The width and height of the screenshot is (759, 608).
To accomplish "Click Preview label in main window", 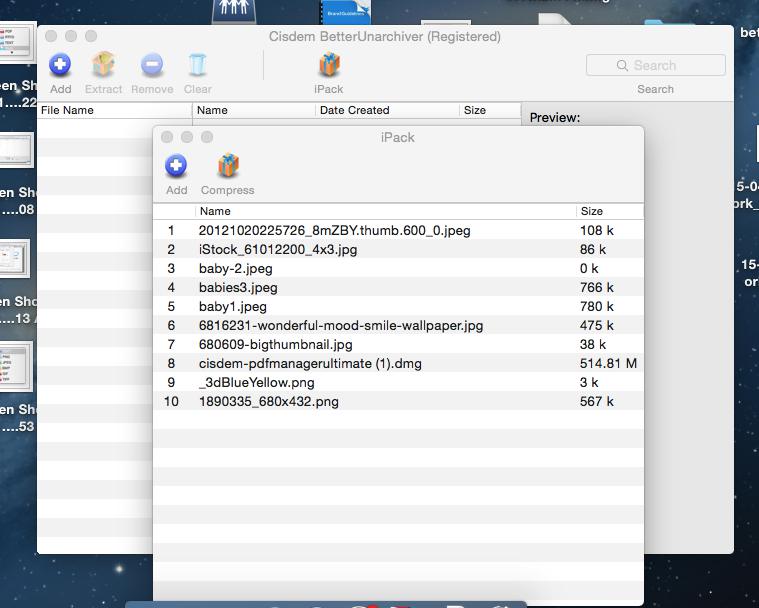I will click(555, 118).
